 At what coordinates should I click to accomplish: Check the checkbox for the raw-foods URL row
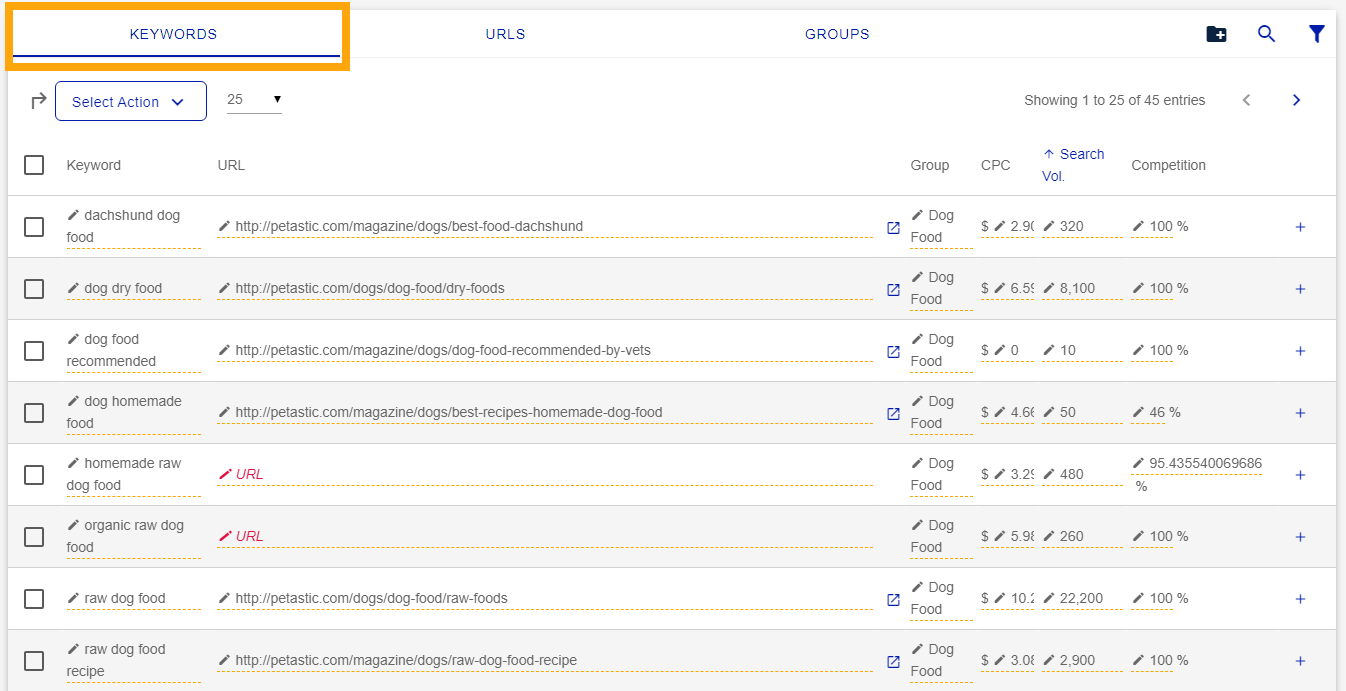34,599
